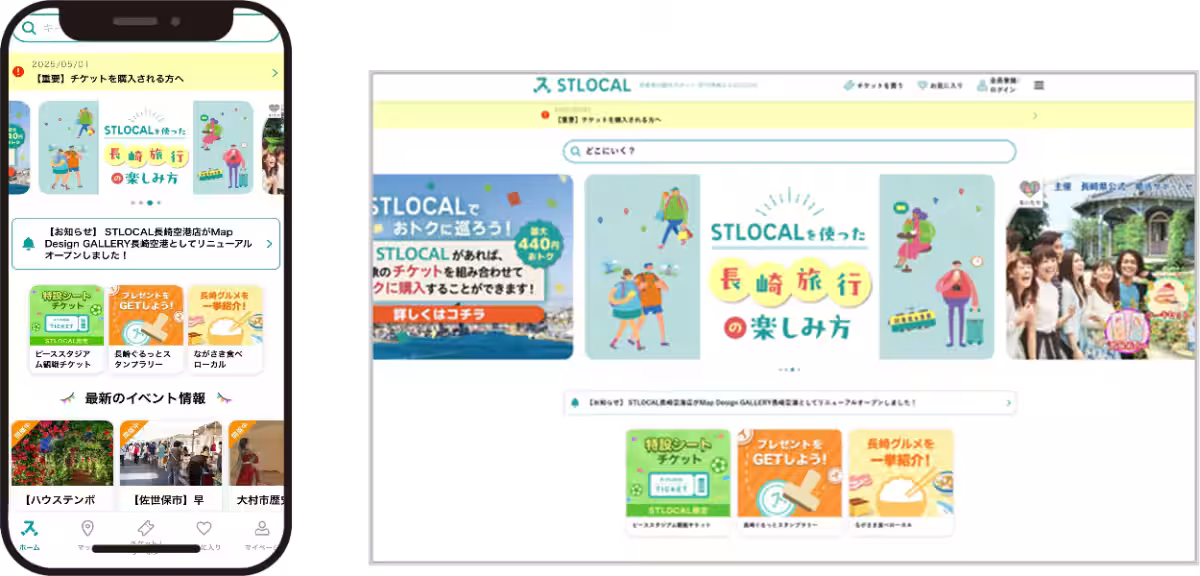Screen dimensions: 1200x576
Task: Open the phone's 大村市歴史 event photo
Action: pos(256,453)
